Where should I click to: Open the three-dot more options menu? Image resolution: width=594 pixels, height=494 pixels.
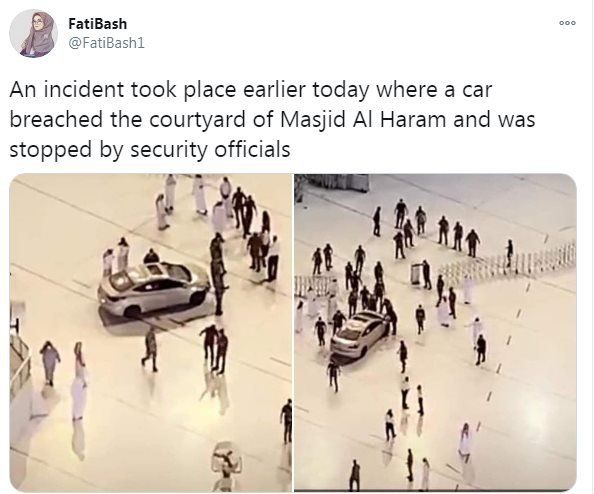(x=567, y=23)
